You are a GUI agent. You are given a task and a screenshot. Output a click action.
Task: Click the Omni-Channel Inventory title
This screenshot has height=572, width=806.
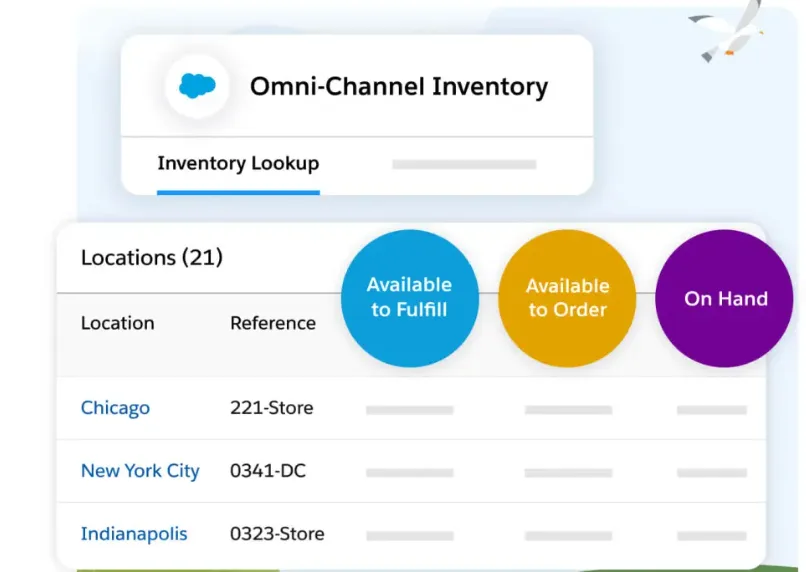click(399, 86)
